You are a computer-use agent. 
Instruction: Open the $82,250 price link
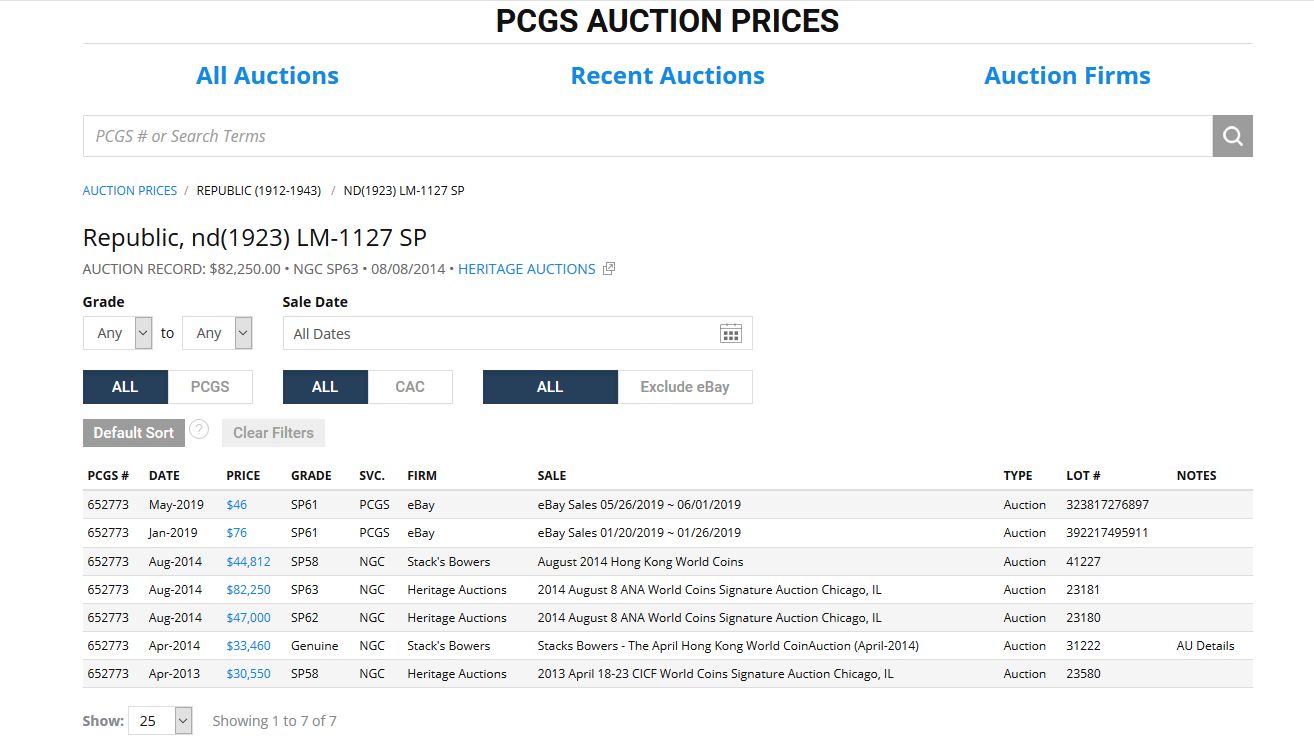tap(248, 590)
